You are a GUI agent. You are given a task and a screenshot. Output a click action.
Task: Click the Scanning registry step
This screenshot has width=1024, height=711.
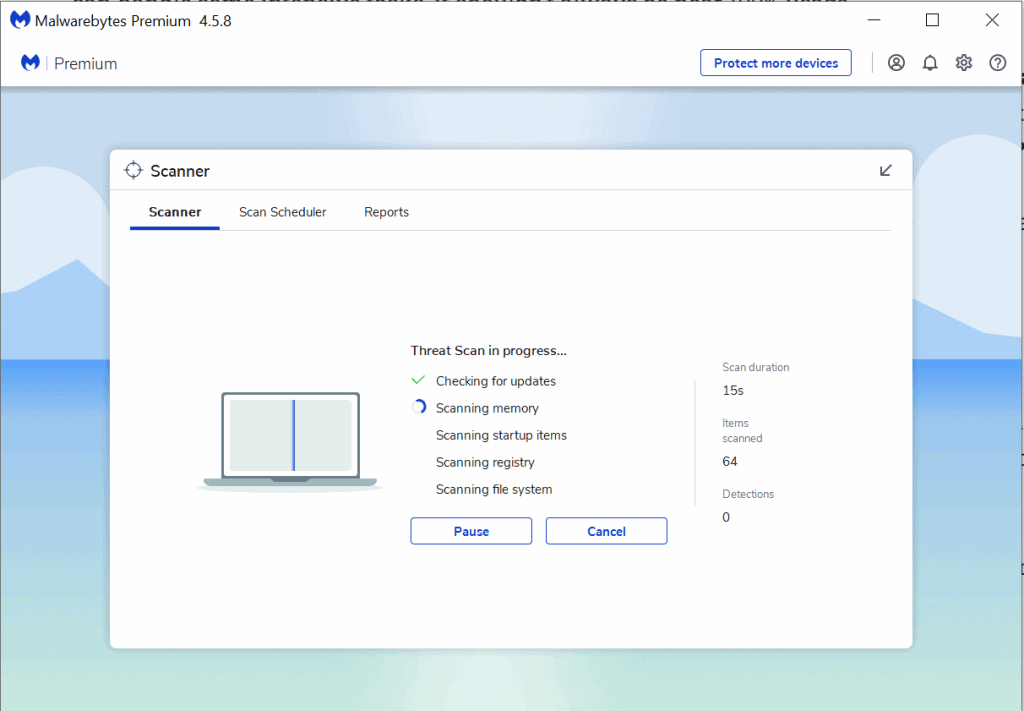pyautogui.click(x=485, y=462)
